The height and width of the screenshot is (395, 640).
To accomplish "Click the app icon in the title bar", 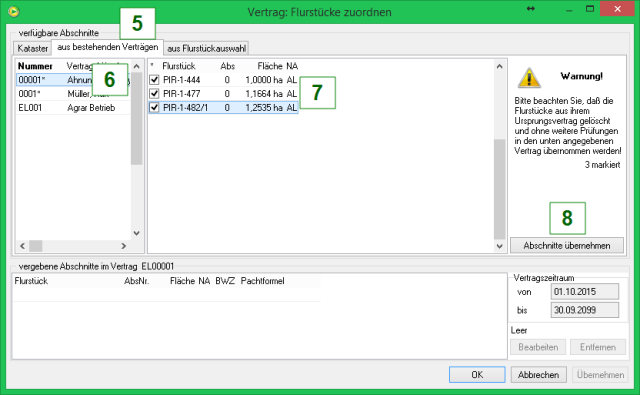I will (x=13, y=11).
